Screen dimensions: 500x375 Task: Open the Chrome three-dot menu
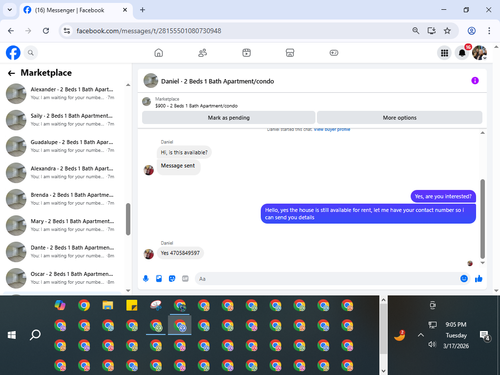coord(489,31)
